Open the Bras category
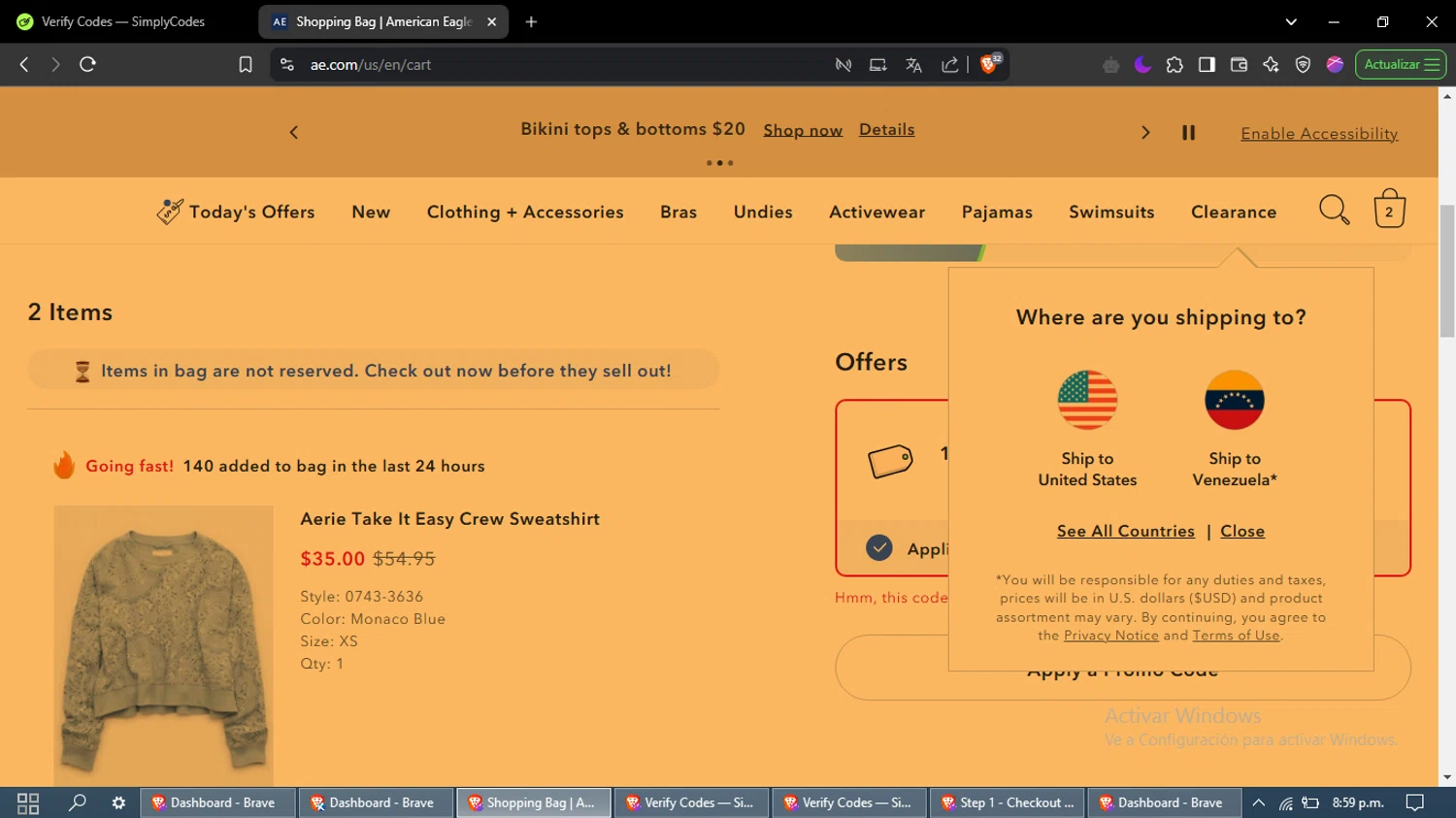The image size is (1456, 818). (x=678, y=212)
